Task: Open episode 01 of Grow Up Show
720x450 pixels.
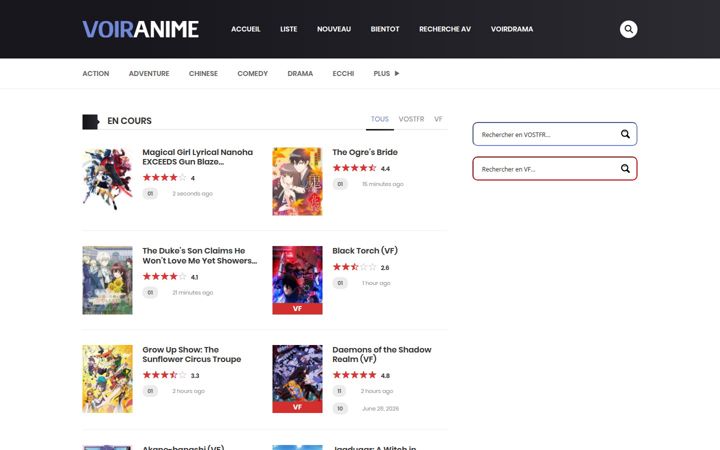Action: [150, 391]
